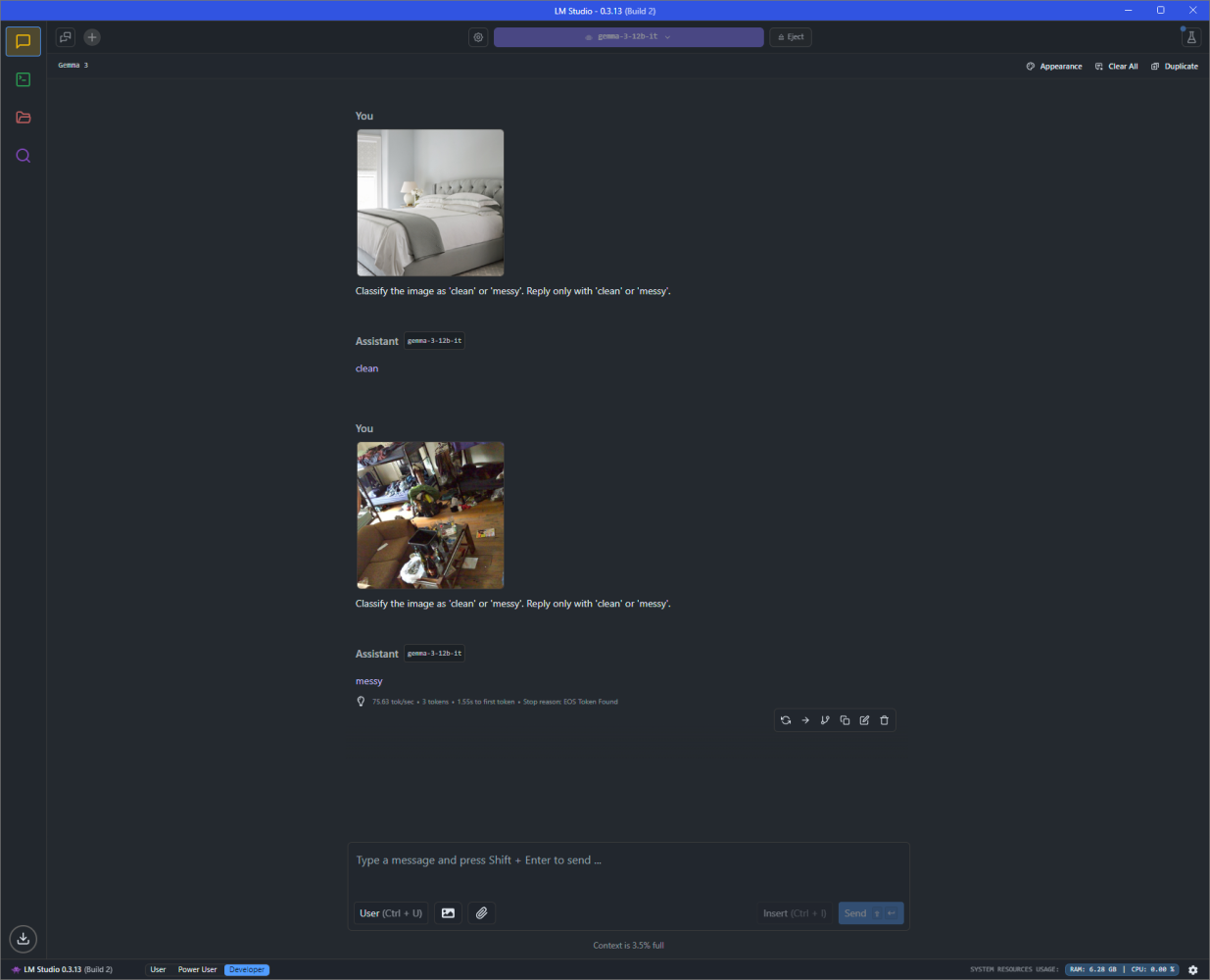Switch to User mode
Screen dimensions: 1210x980
(158, 969)
